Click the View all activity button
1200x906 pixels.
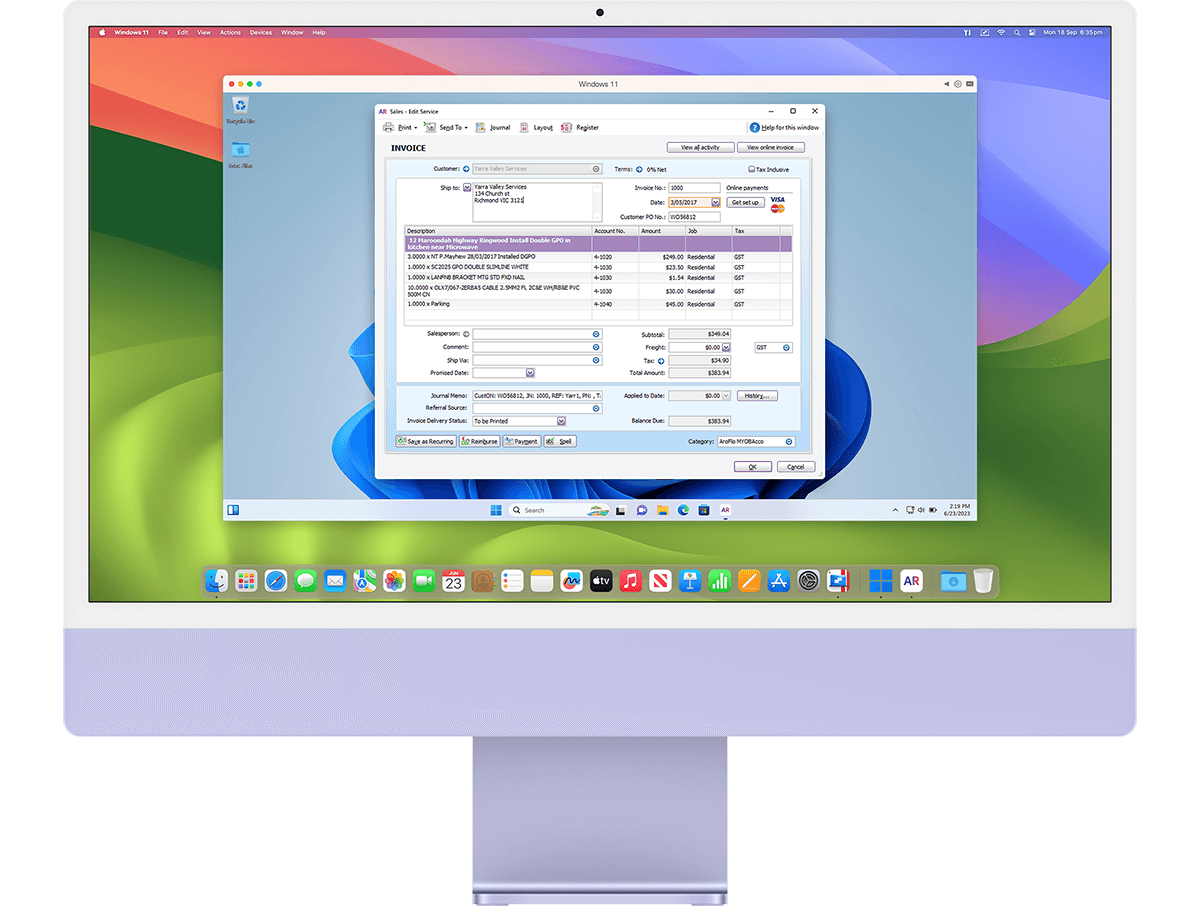click(x=700, y=147)
